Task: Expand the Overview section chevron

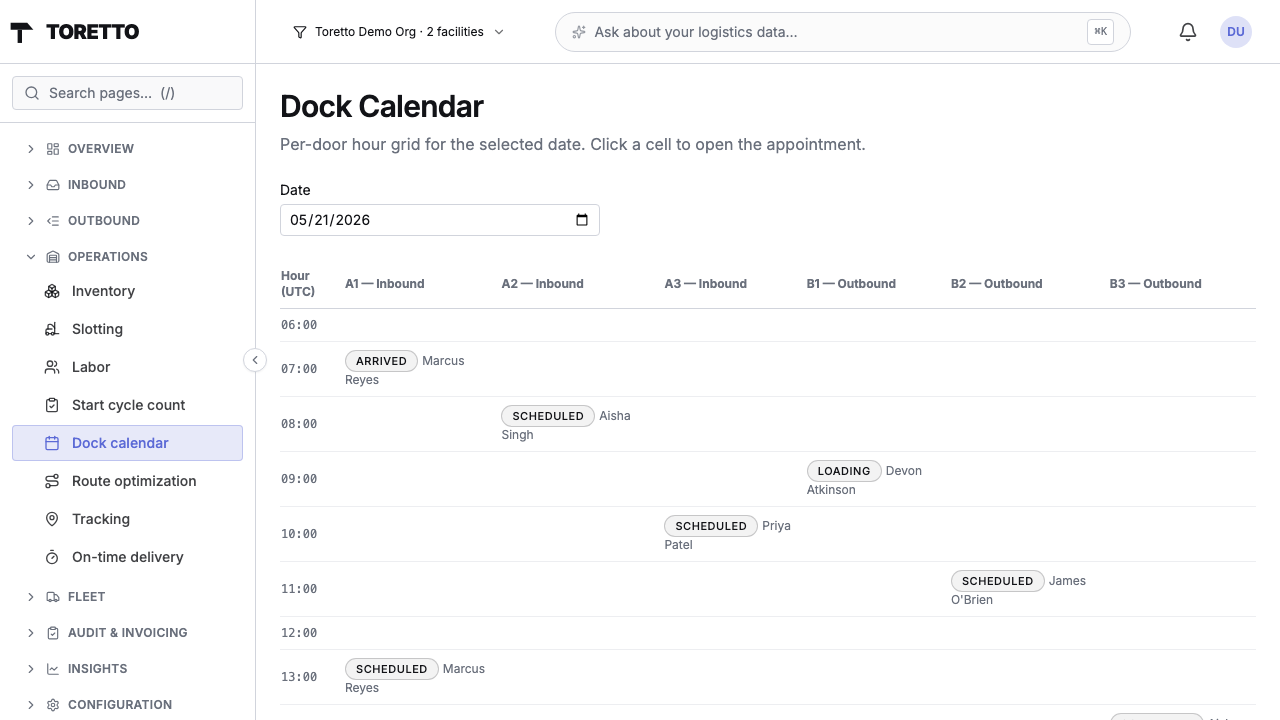Action: [x=31, y=149]
